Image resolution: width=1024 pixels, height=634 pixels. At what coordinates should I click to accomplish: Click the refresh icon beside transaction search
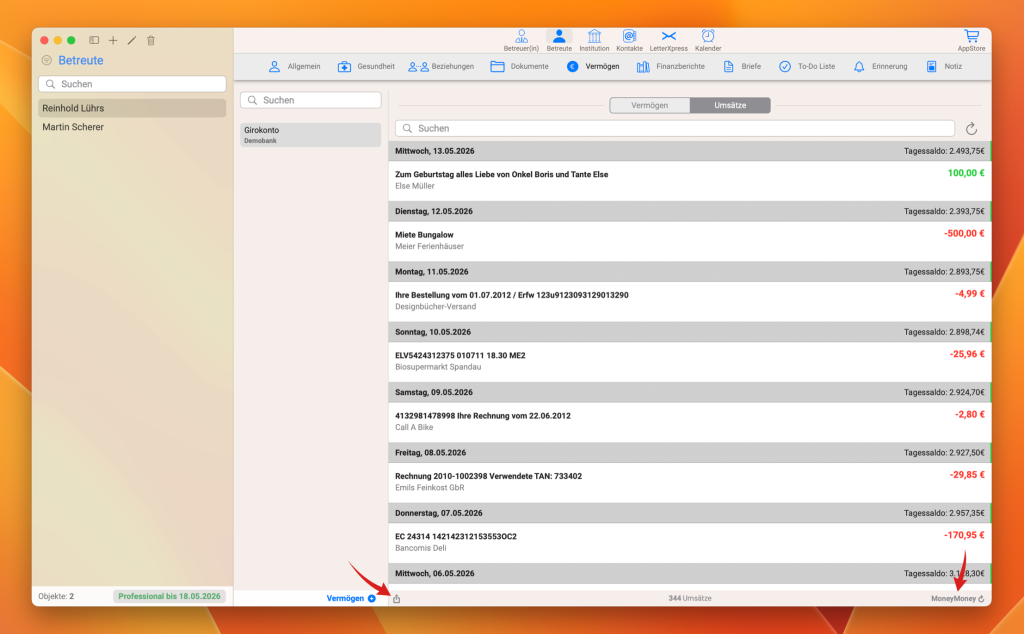click(x=971, y=129)
